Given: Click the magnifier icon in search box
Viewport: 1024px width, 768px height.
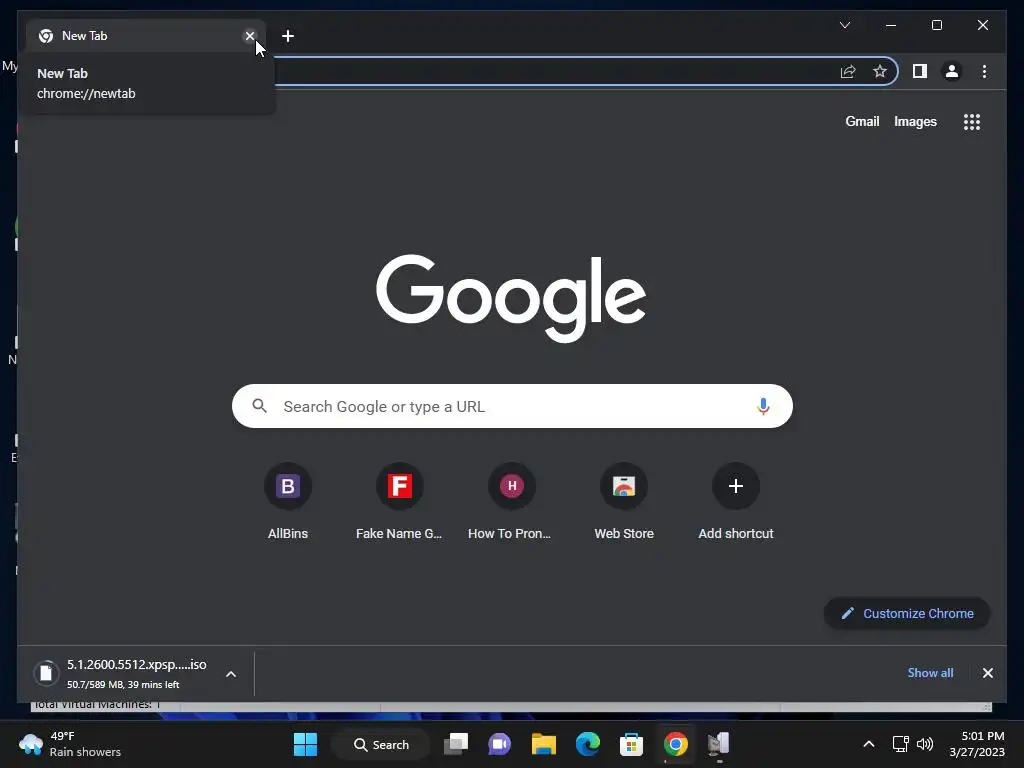Looking at the screenshot, I should [x=259, y=406].
